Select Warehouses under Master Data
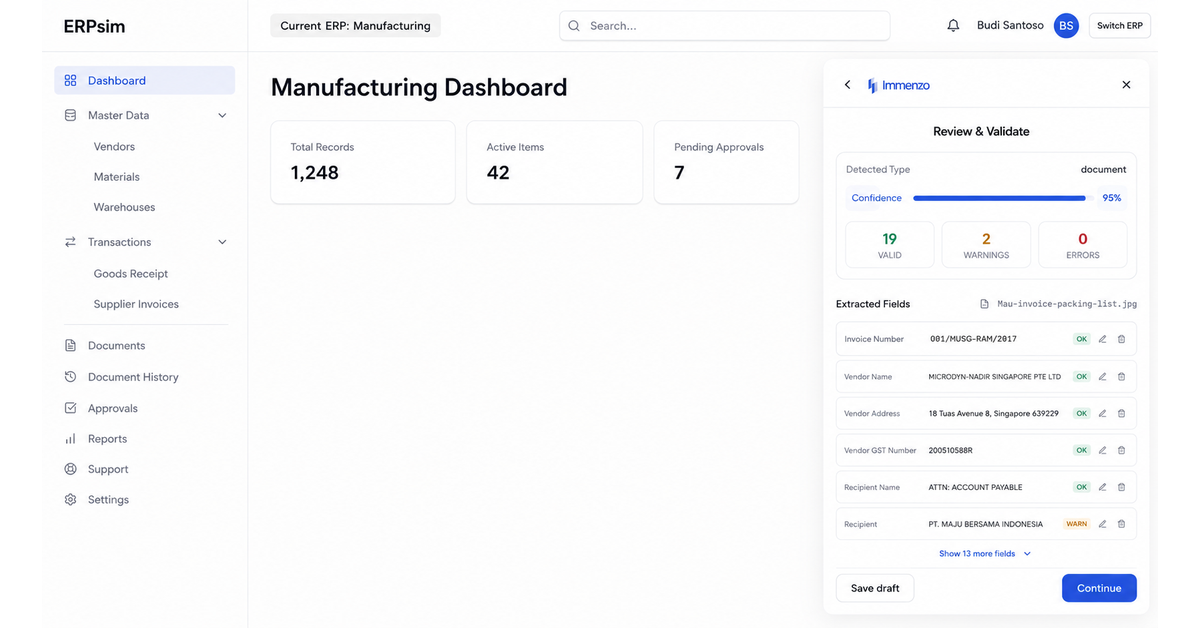Viewport: 1200px width, 628px height. coord(124,207)
